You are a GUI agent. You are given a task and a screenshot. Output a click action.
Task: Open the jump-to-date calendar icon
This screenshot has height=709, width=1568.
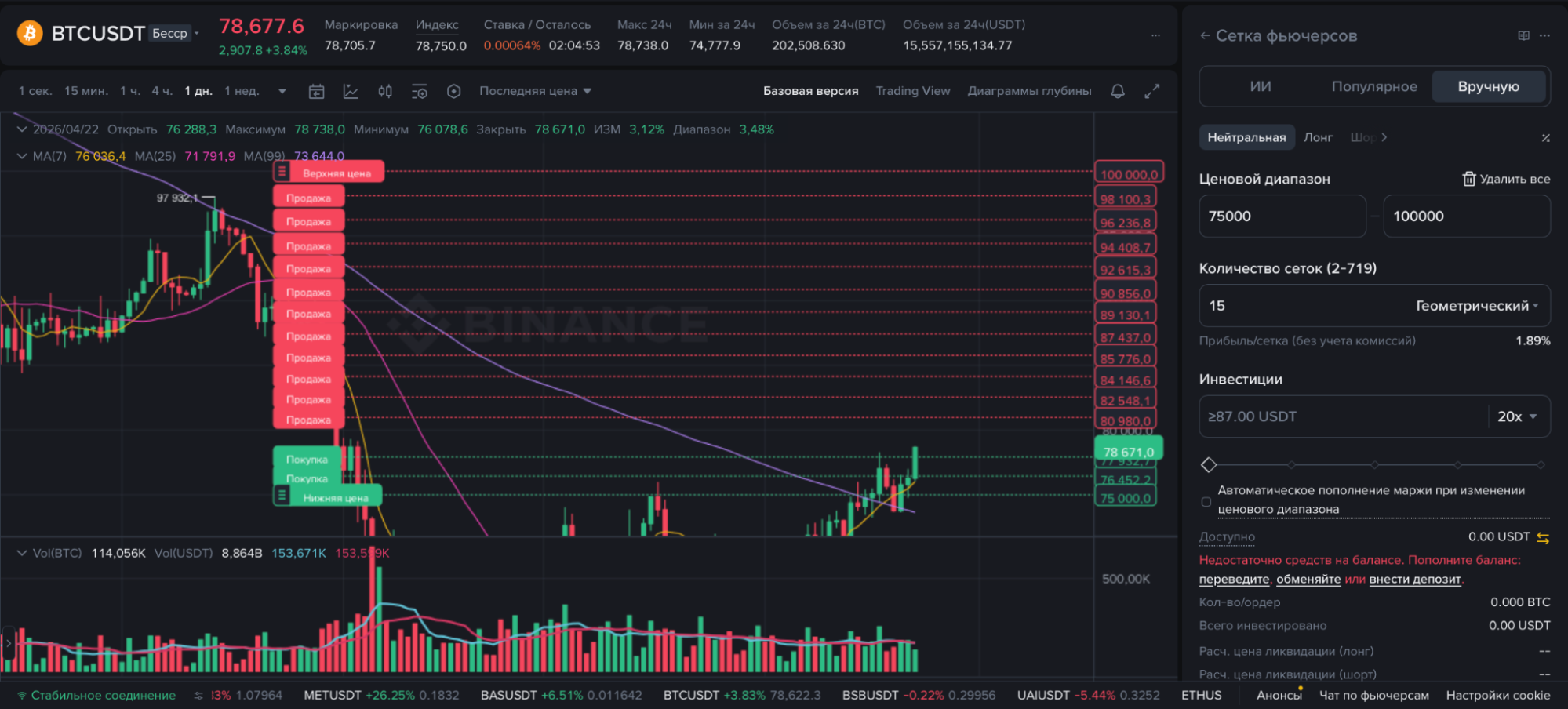316,91
